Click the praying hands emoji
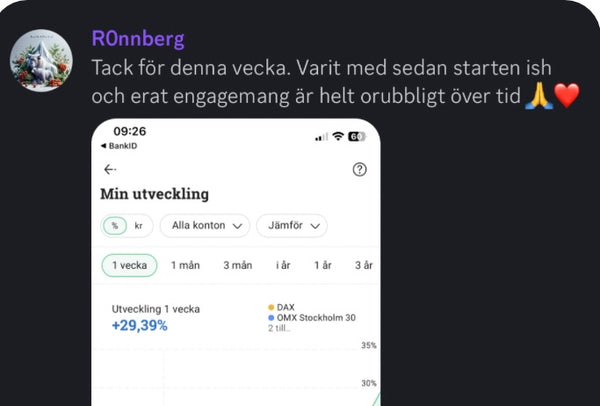The height and width of the screenshot is (406, 600). [538, 96]
